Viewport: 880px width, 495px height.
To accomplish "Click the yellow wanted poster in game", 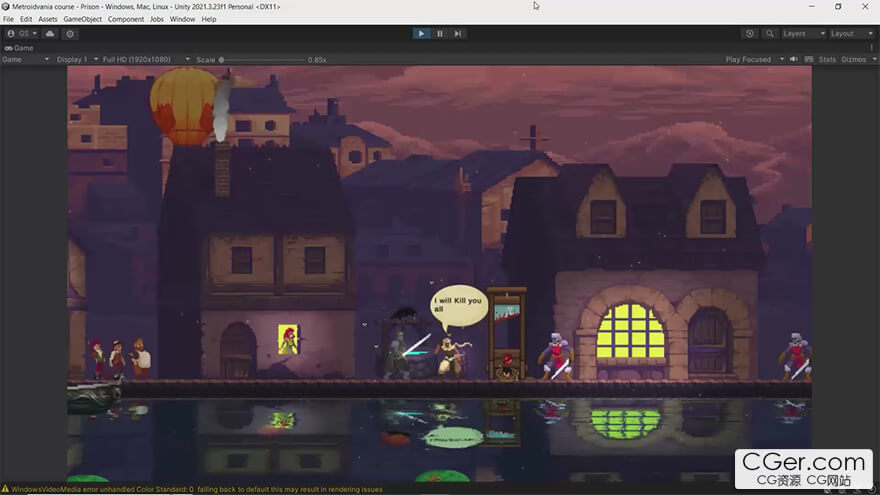I will click(x=288, y=339).
